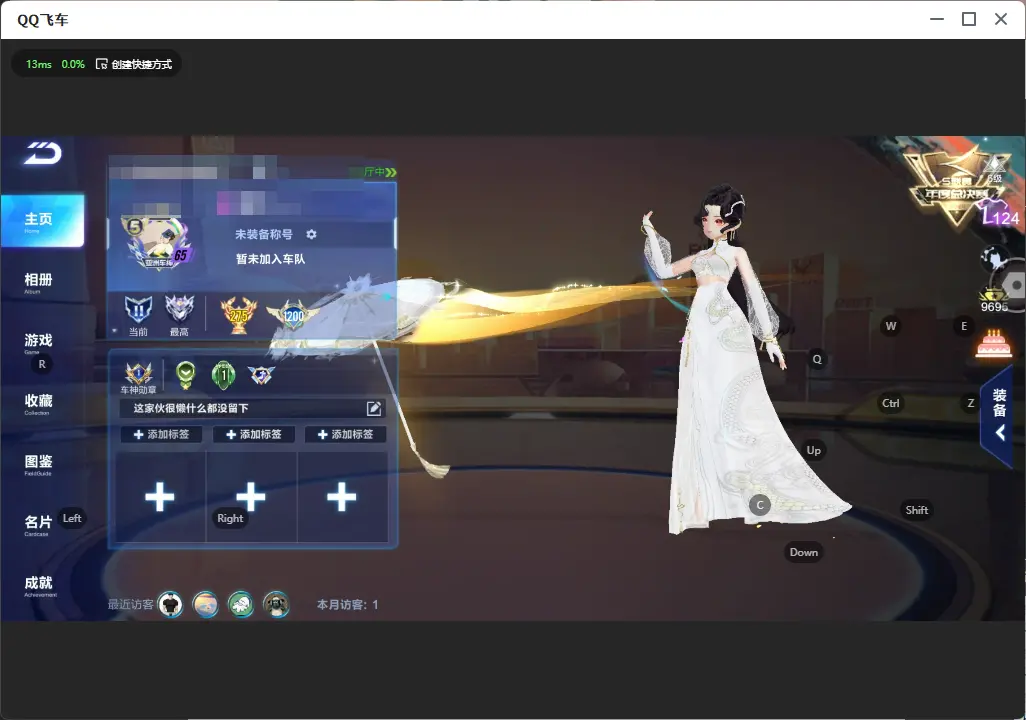Select the 名片 cardcase tab

click(38, 524)
